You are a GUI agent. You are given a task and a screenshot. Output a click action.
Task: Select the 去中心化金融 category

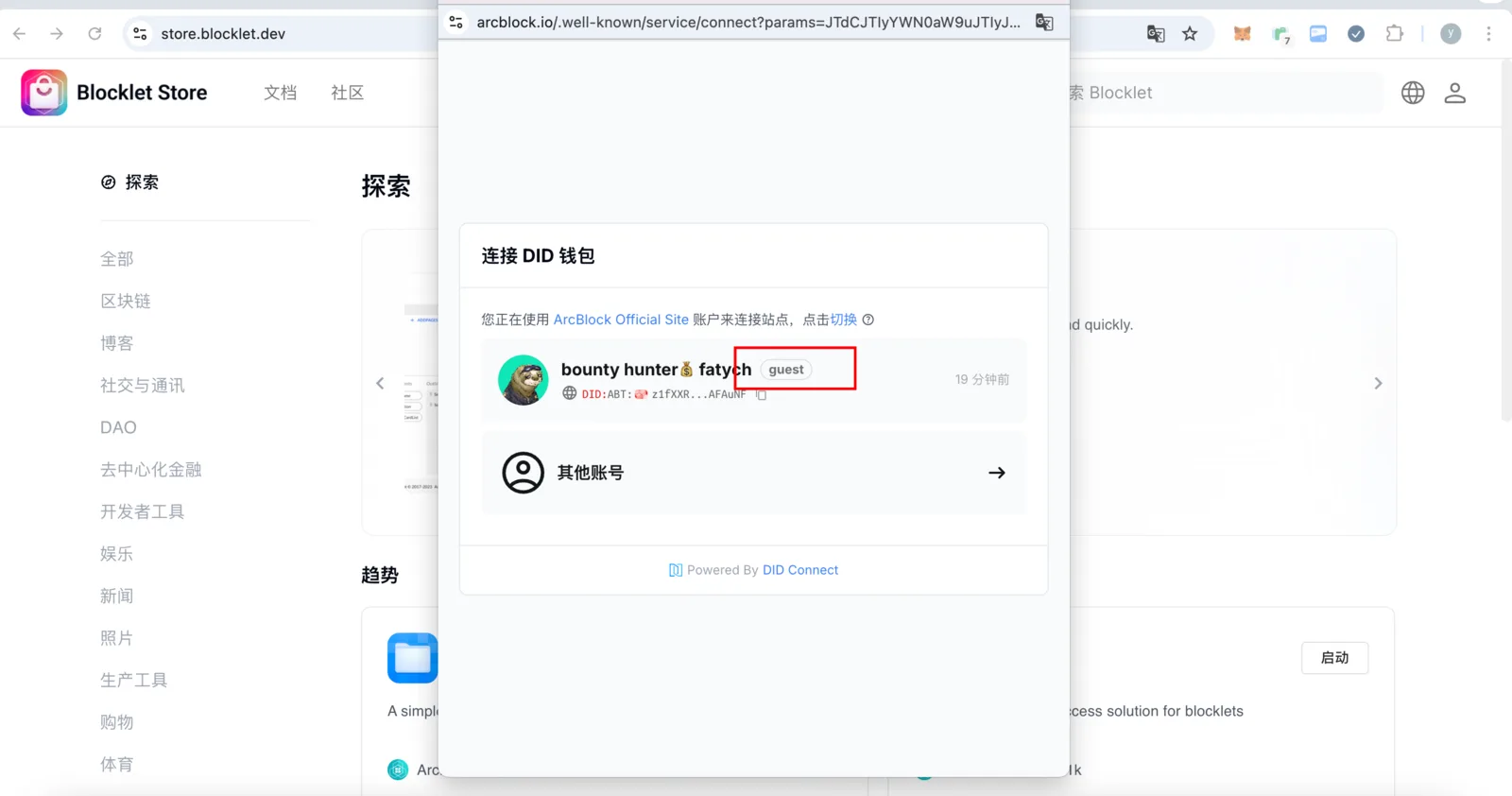pos(151,470)
